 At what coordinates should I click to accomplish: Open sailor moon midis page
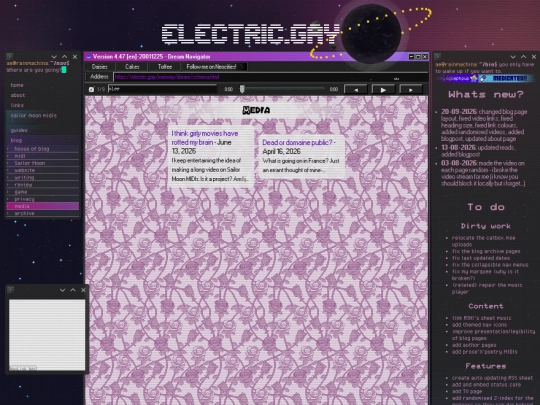(34, 115)
